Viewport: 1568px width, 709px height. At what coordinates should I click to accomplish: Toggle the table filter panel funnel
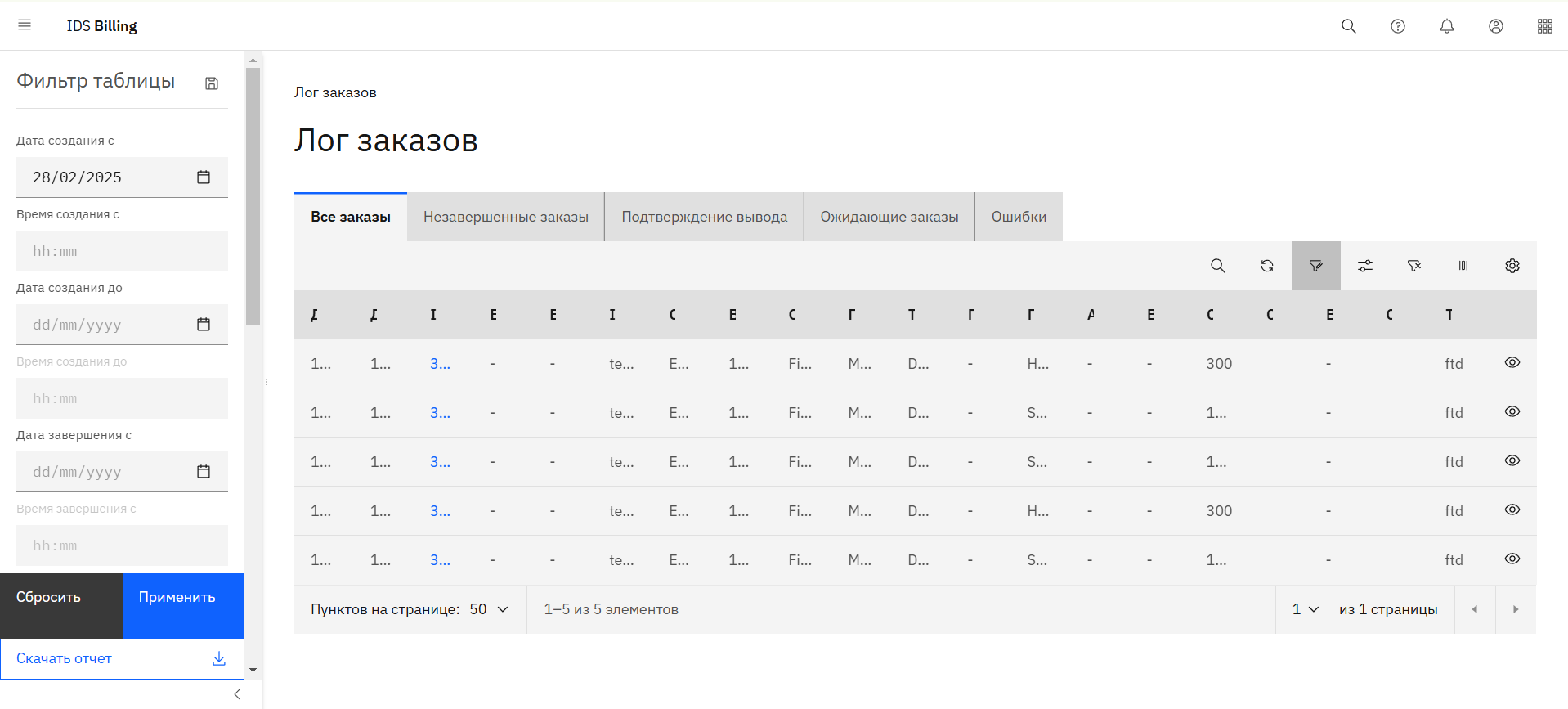tap(1316, 266)
